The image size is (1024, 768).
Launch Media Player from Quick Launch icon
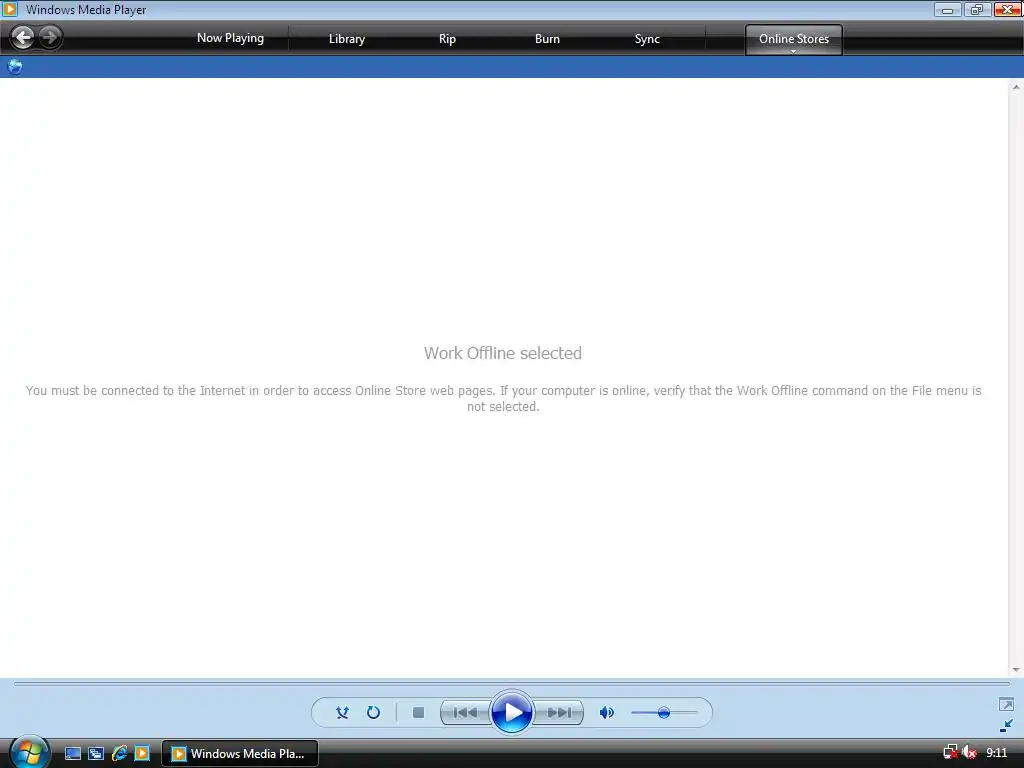point(142,754)
